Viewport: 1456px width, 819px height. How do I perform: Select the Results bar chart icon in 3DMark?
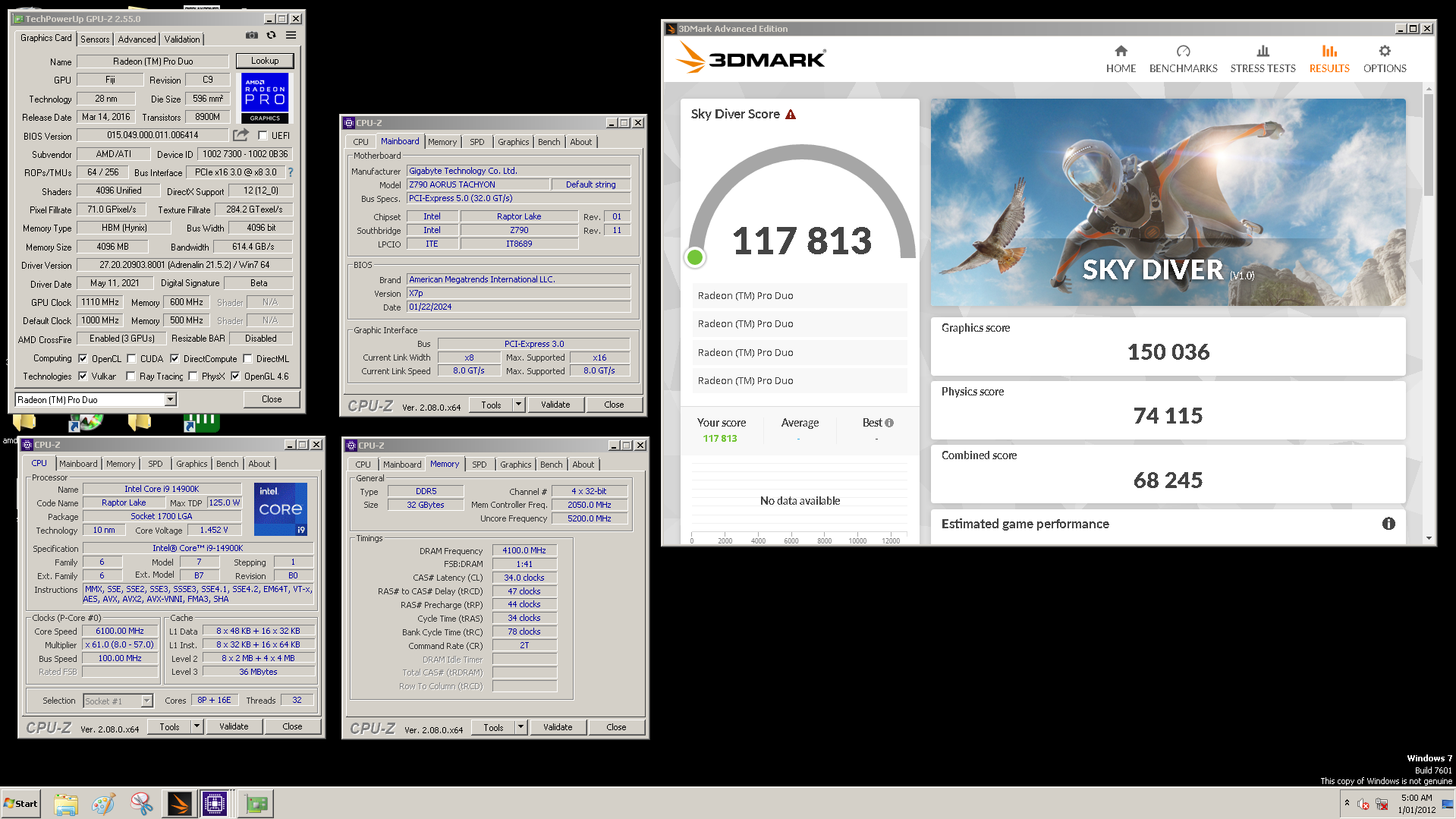point(1329,51)
